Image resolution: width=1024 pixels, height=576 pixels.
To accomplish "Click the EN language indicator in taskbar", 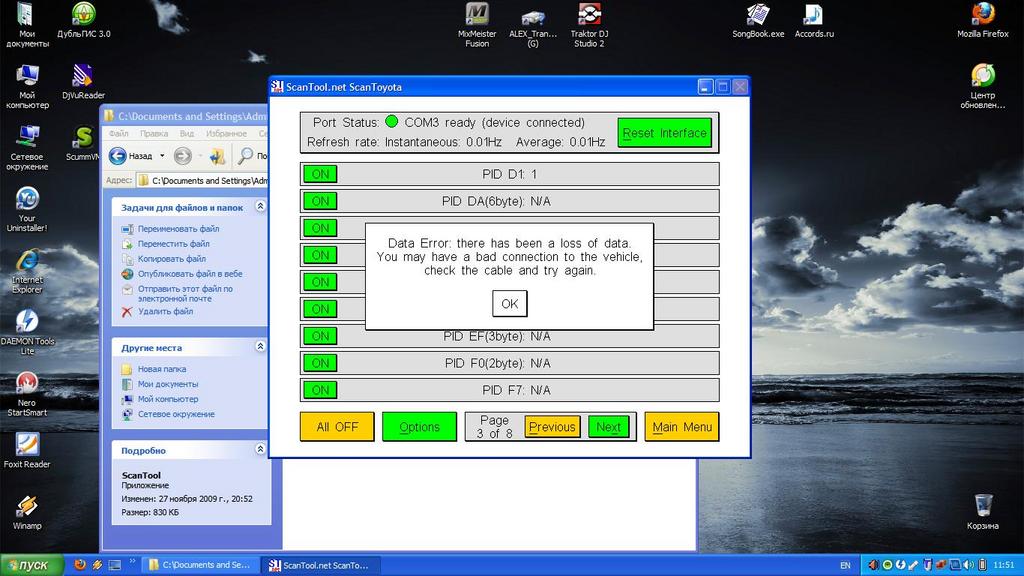I will 845,566.
